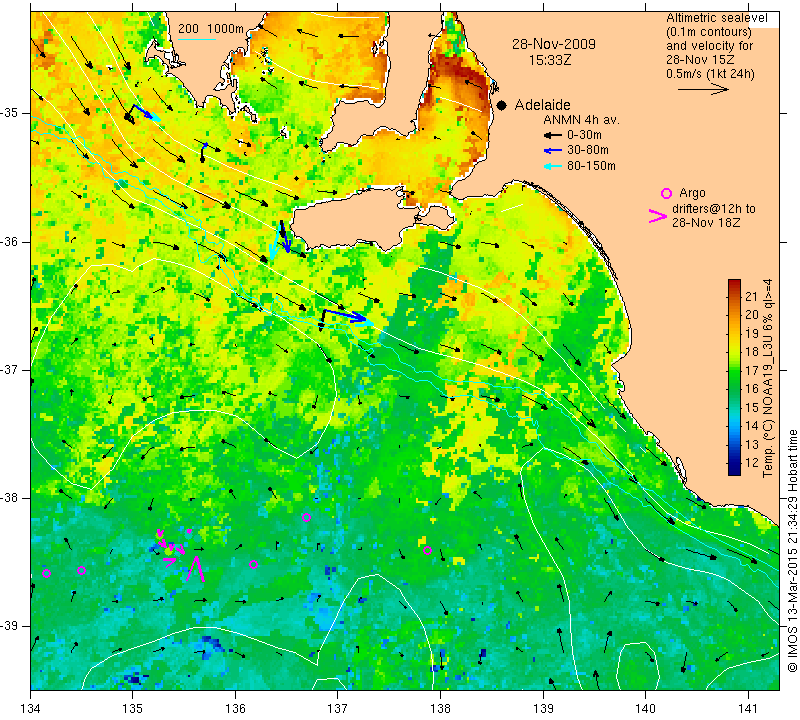This screenshot has width=800, height=720.
Task: Click the long blue current arrow near 137
Action: 343,316
